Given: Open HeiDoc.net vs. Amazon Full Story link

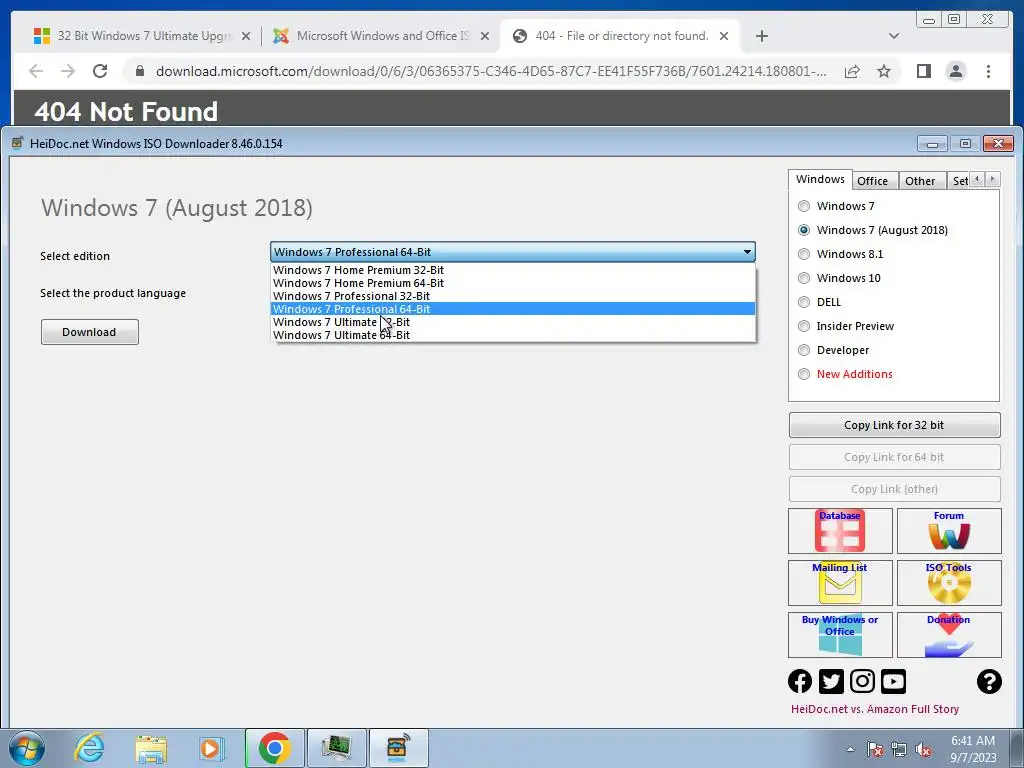Looking at the screenshot, I should pos(874,709).
